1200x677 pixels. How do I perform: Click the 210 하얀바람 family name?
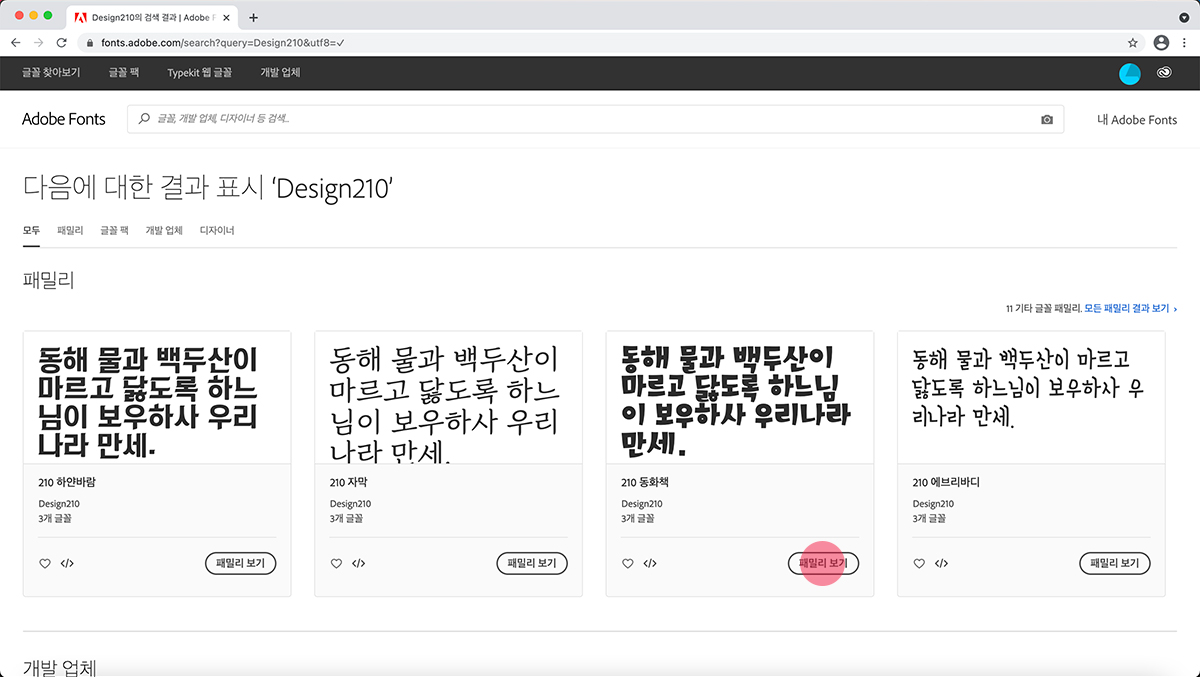(68, 482)
